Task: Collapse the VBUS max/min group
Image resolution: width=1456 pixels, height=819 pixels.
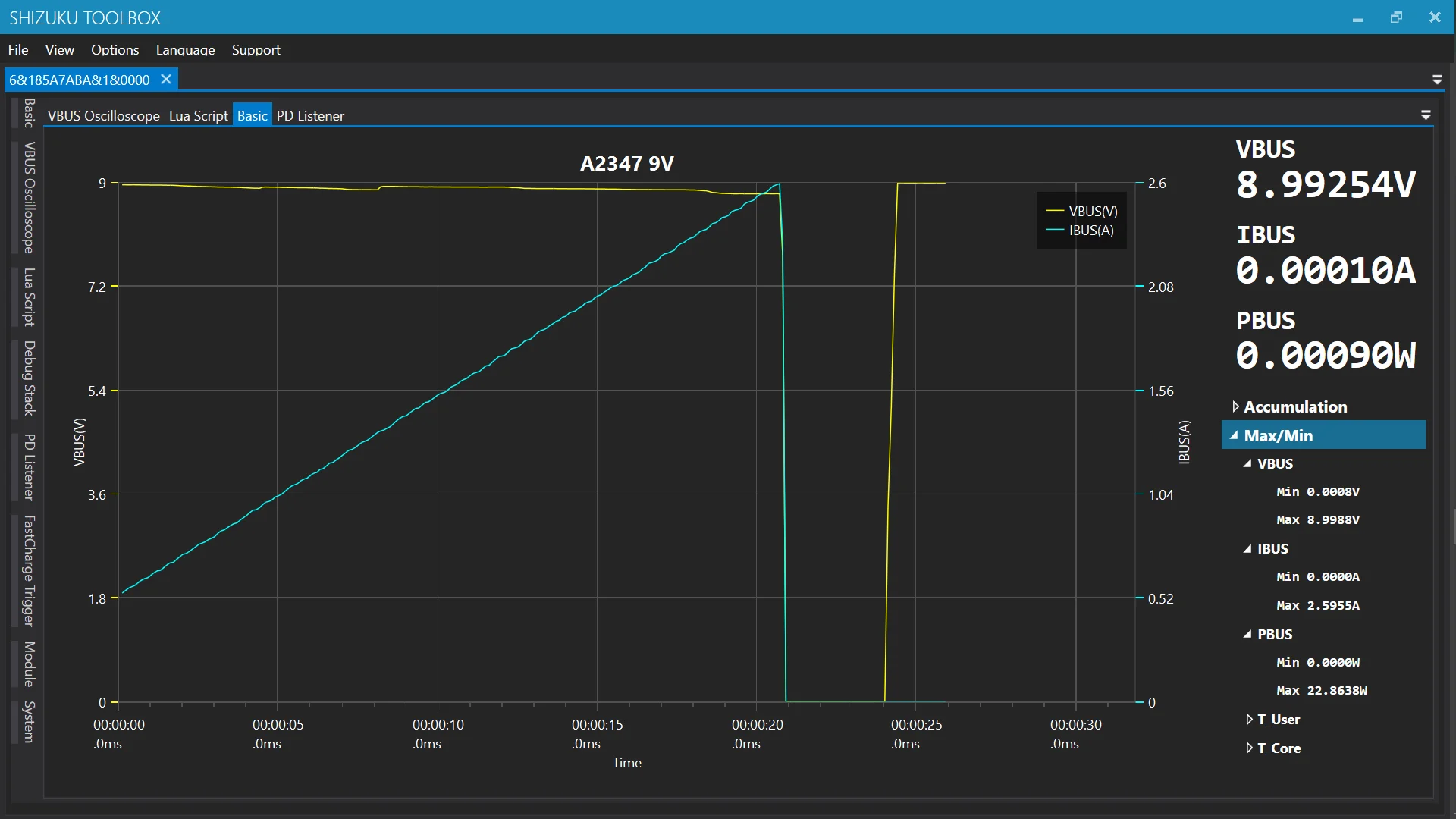Action: [x=1247, y=464]
